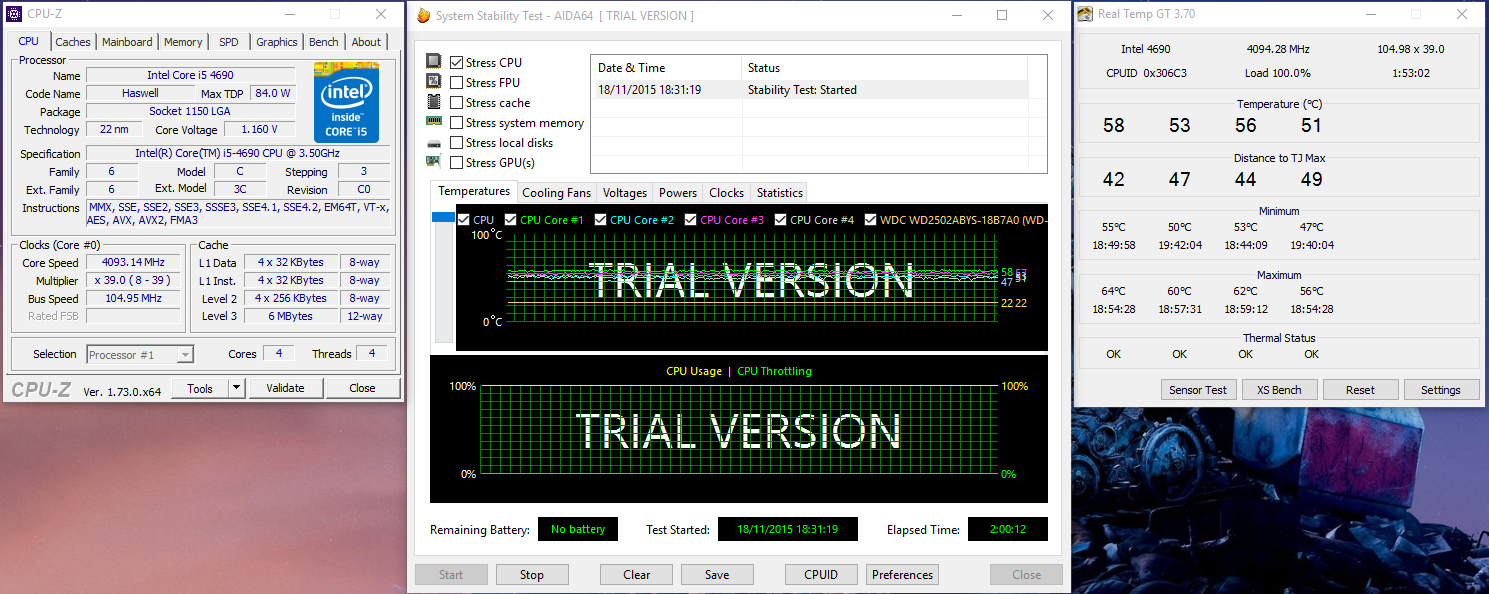The height and width of the screenshot is (594, 1489).
Task: Switch to Cooling Fans tab
Action: tap(557, 193)
